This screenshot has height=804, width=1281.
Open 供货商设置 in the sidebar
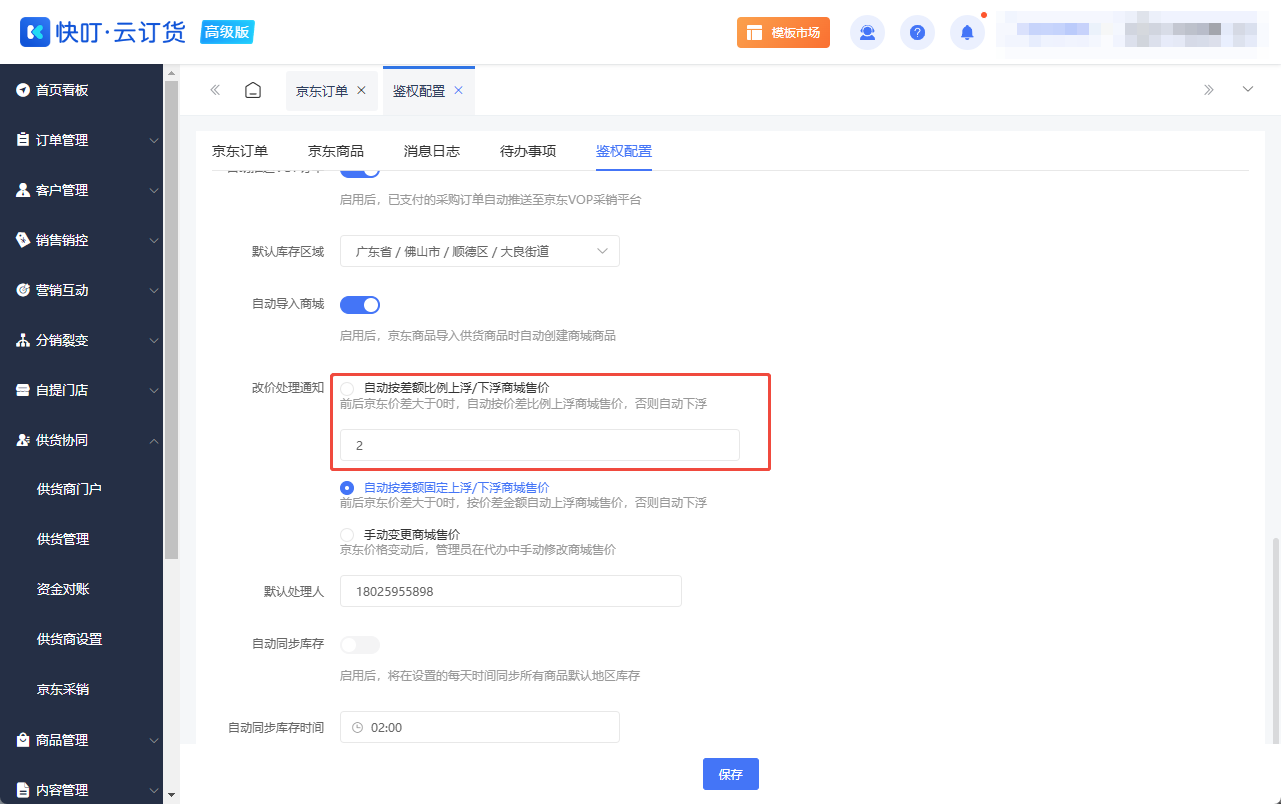[x=69, y=639]
